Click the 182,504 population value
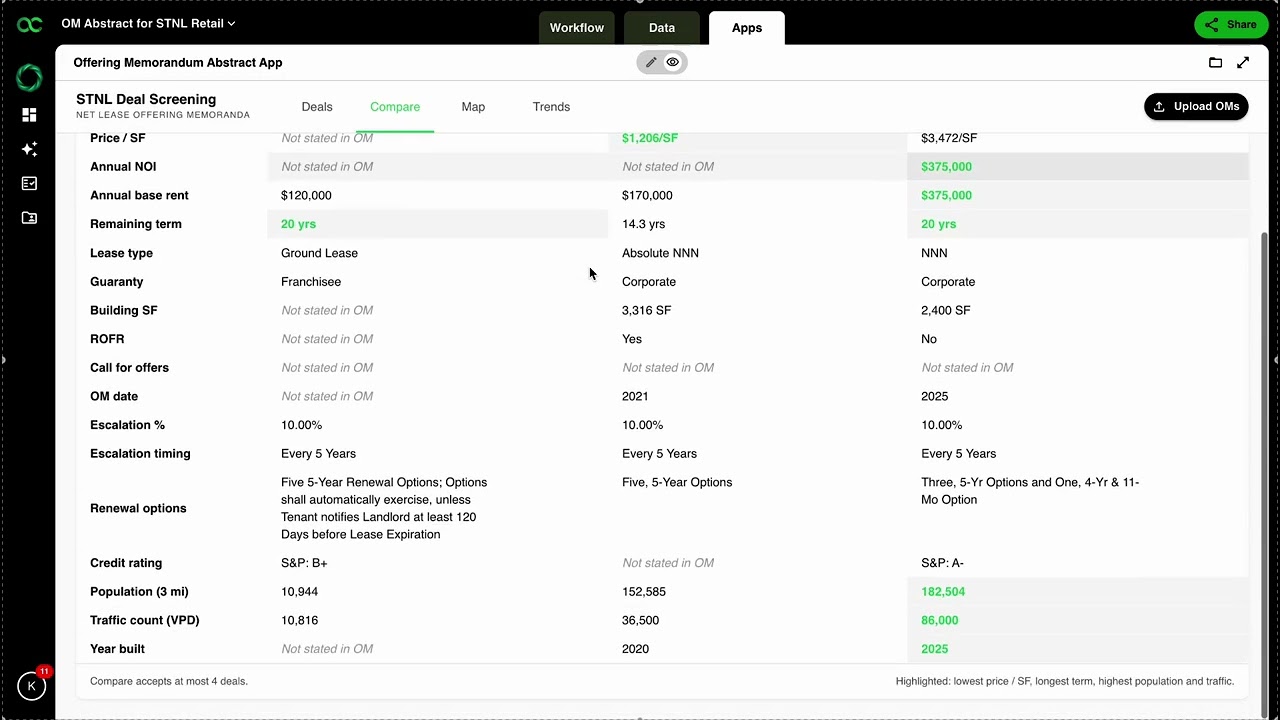Image resolution: width=1280 pixels, height=720 pixels. tap(943, 592)
